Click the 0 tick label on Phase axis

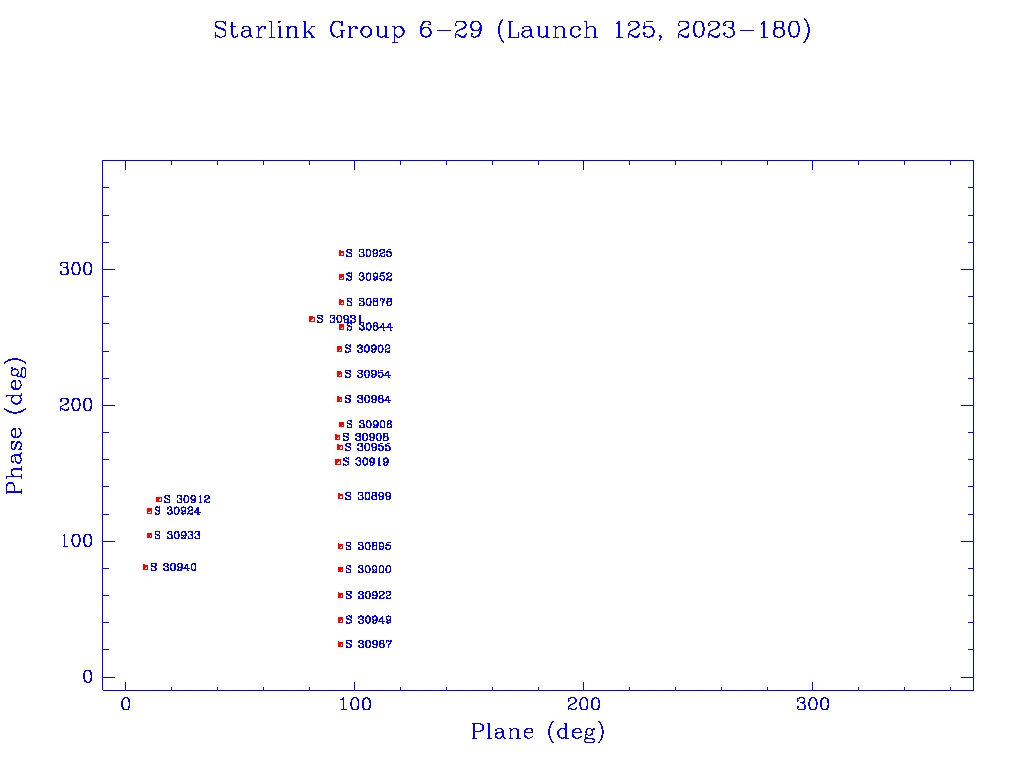pyautogui.click(x=88, y=677)
